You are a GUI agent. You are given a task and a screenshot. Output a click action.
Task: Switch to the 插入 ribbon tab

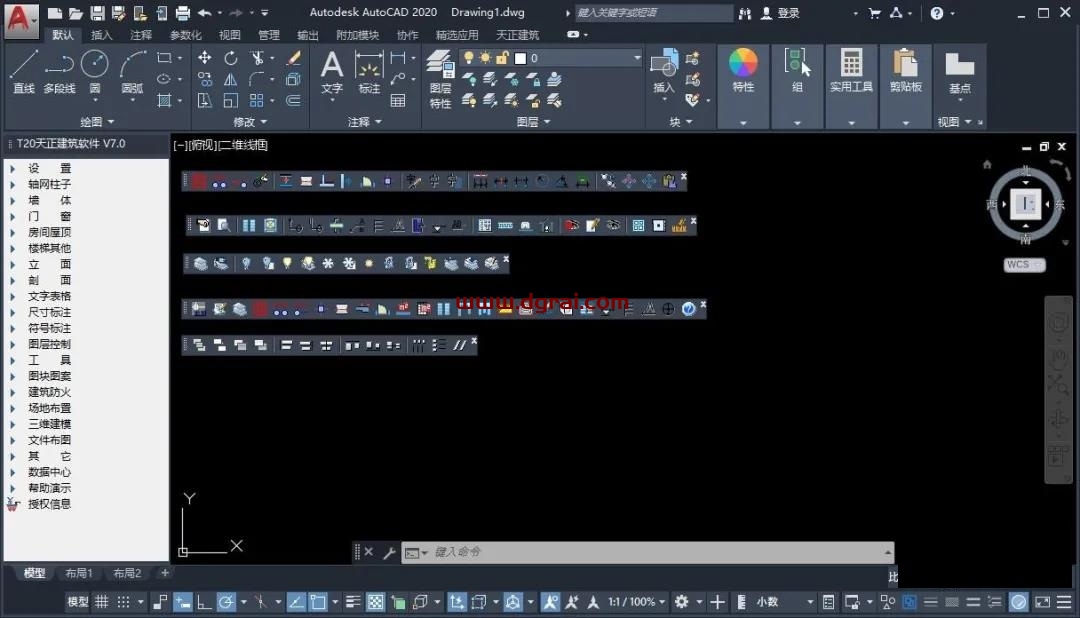(x=102, y=35)
